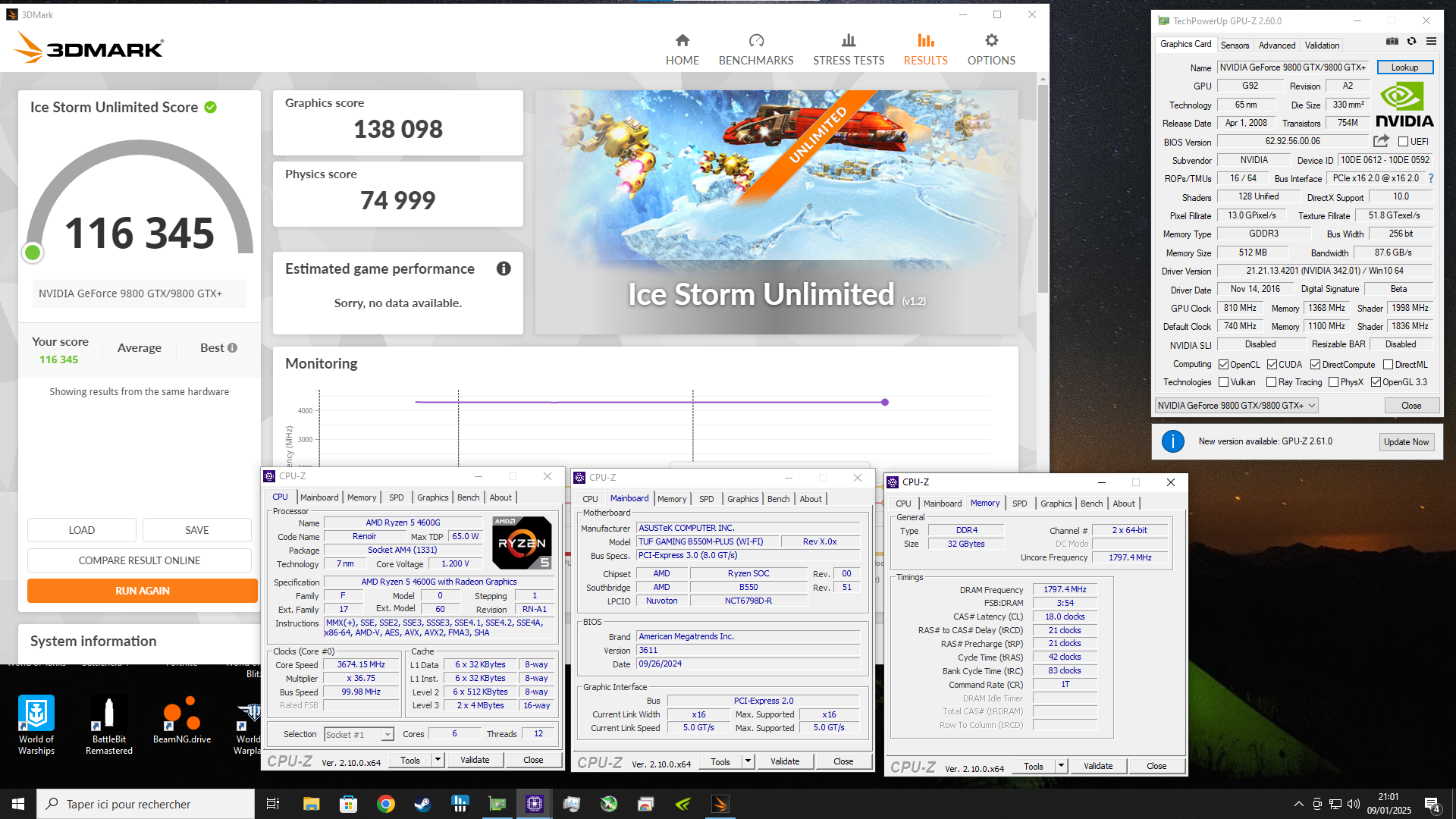Click the SAVE result button
Screen dimensions: 1456x819
(197, 530)
